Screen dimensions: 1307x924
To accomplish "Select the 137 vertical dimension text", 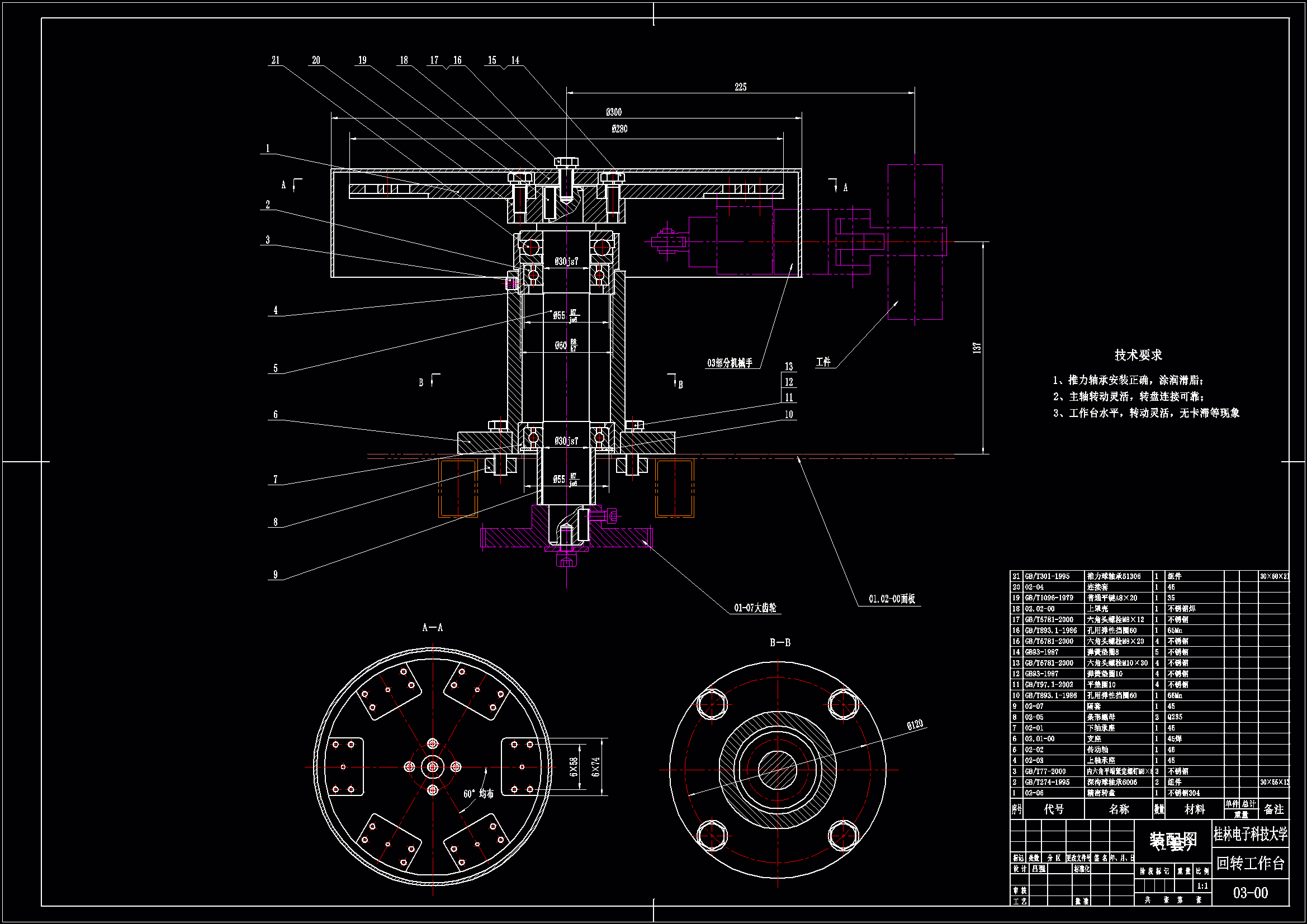I will click(977, 348).
